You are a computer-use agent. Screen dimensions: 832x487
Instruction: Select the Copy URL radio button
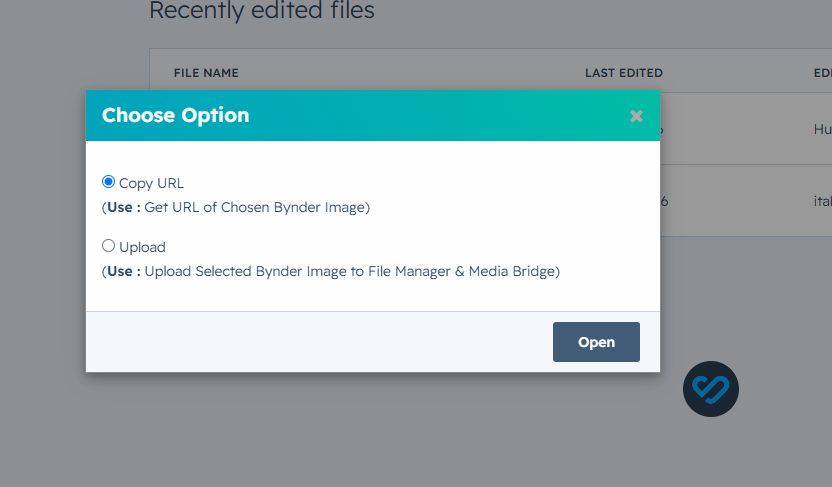[108, 182]
